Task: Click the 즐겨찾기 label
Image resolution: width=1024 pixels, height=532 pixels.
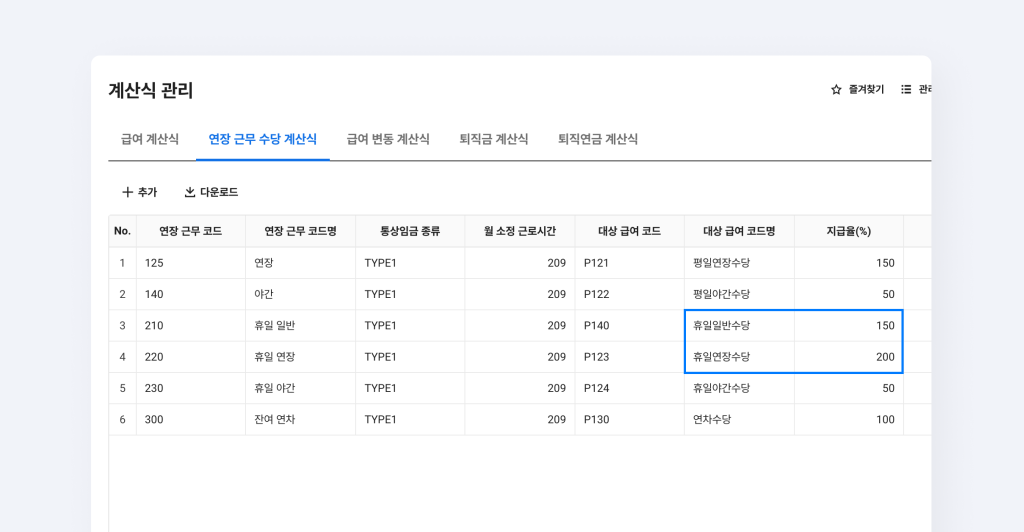Action: tap(866, 89)
